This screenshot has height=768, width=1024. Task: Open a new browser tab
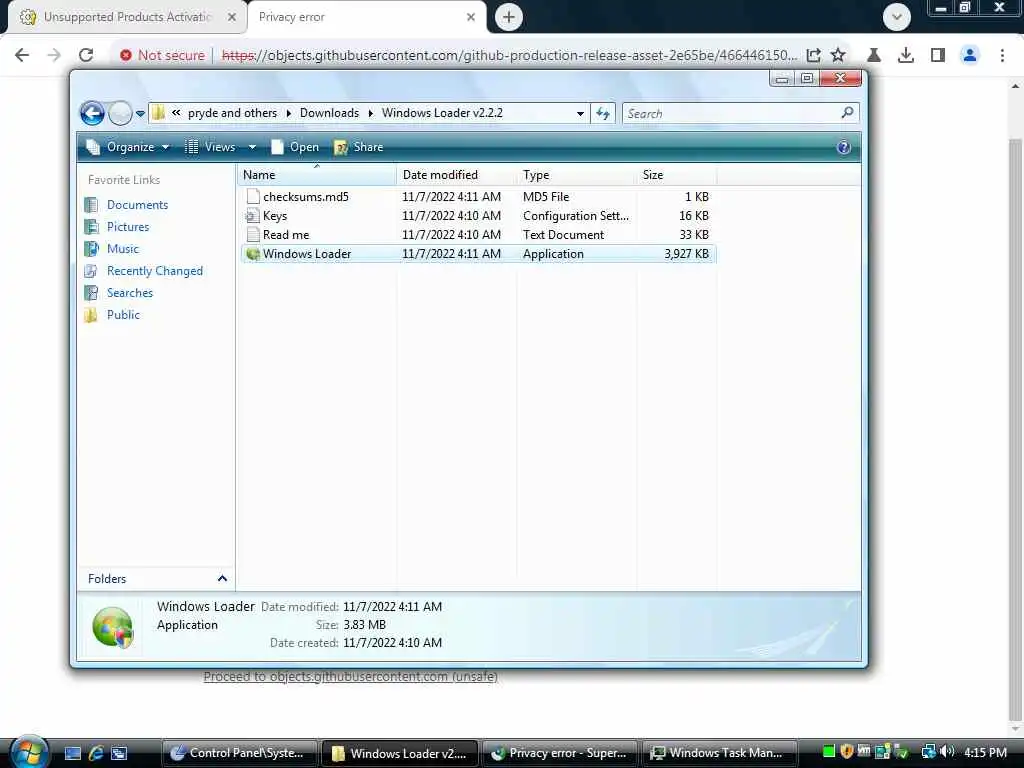(x=509, y=17)
